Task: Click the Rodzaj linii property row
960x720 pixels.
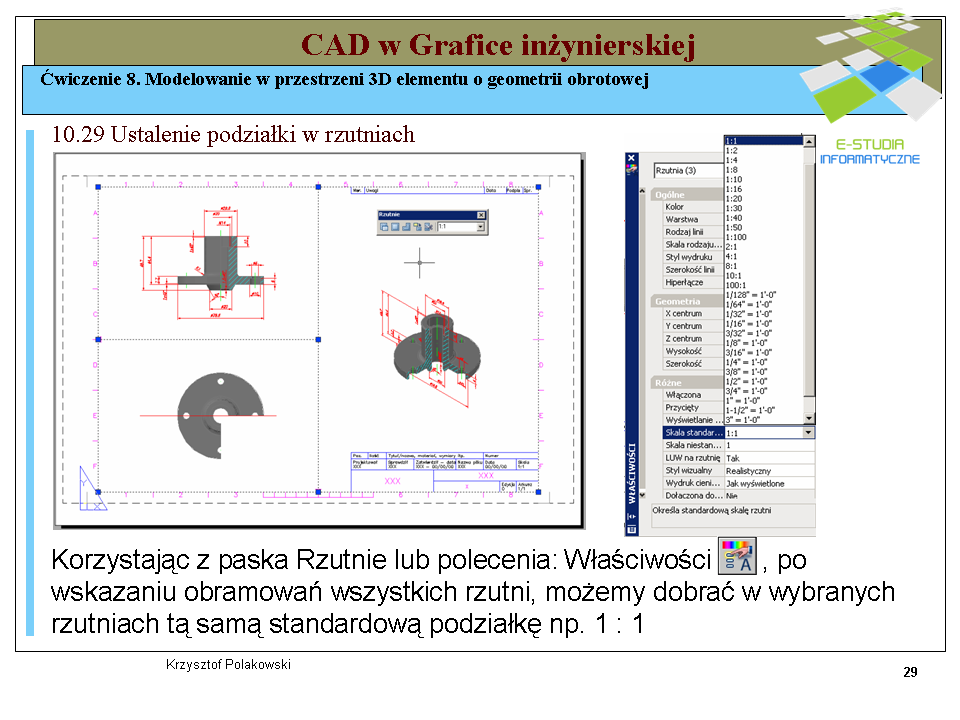Action: 693,232
